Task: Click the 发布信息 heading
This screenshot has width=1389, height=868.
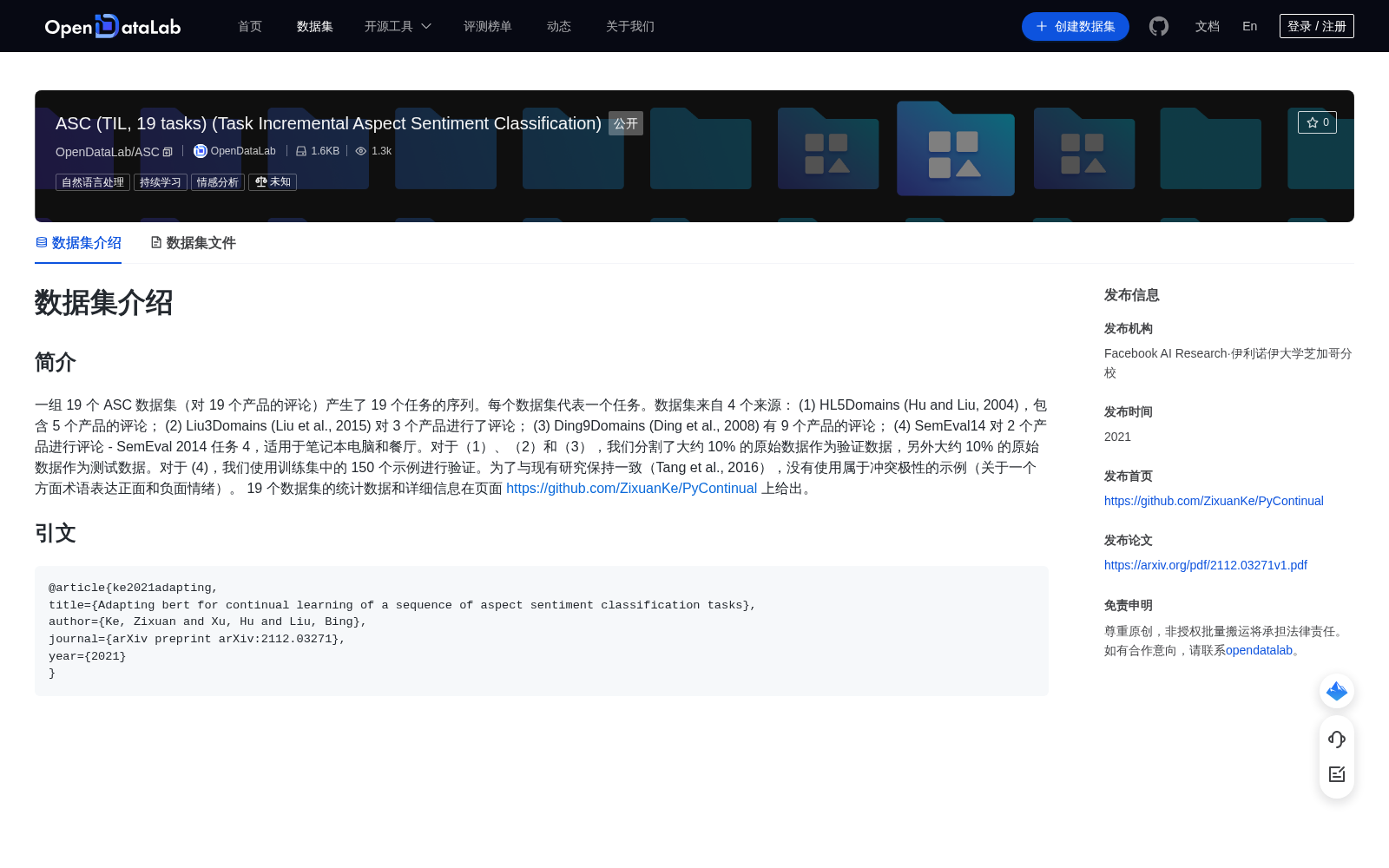Action: click(x=1132, y=295)
